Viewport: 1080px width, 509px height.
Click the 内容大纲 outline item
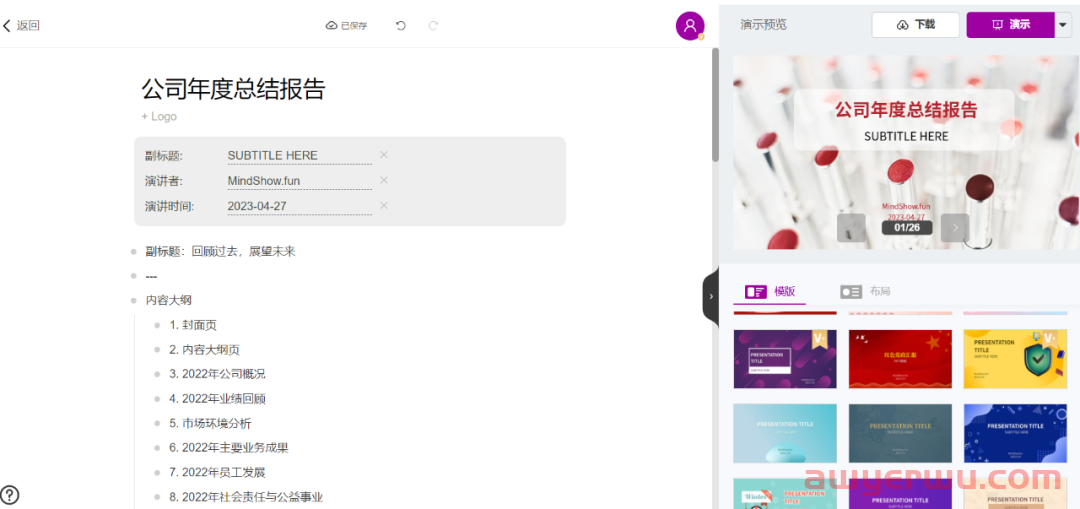[x=169, y=300]
